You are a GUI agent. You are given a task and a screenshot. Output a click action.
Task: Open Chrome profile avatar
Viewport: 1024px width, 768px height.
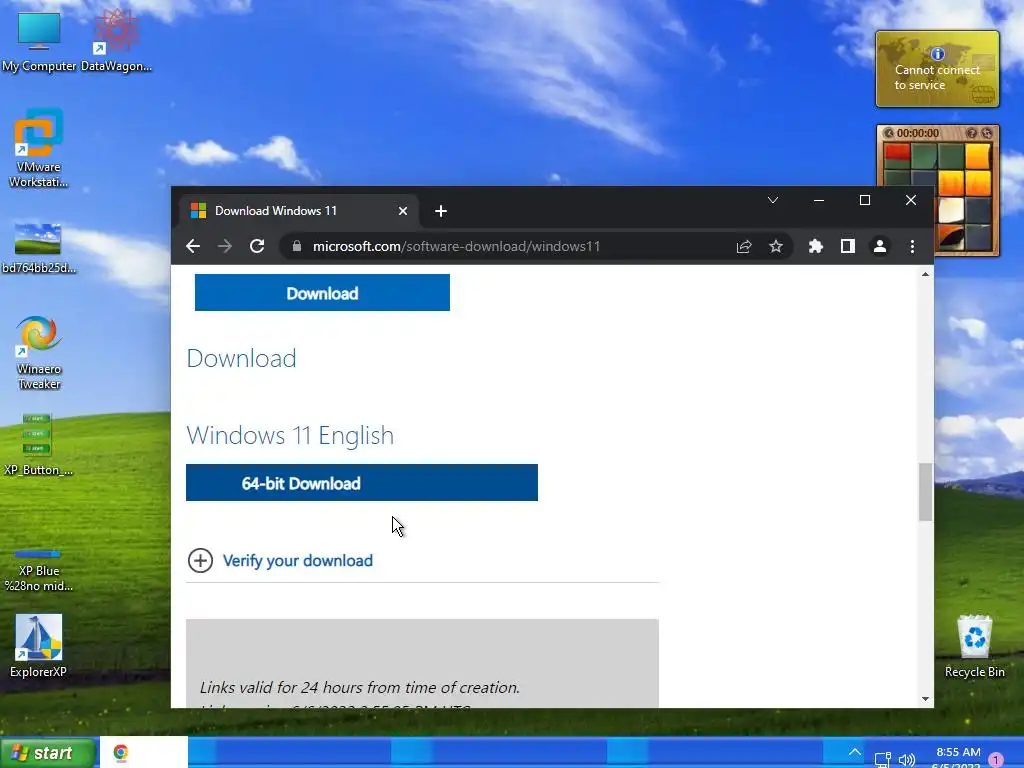click(880, 246)
